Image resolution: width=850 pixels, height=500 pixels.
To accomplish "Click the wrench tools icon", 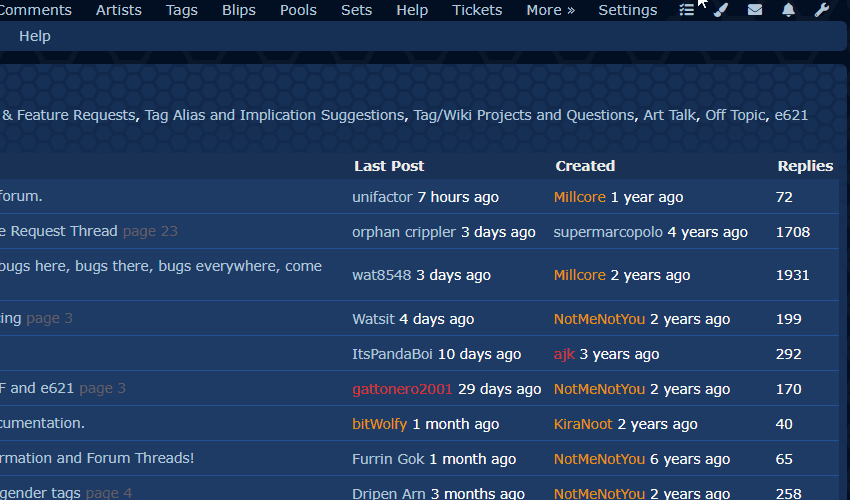I will tap(822, 10).
